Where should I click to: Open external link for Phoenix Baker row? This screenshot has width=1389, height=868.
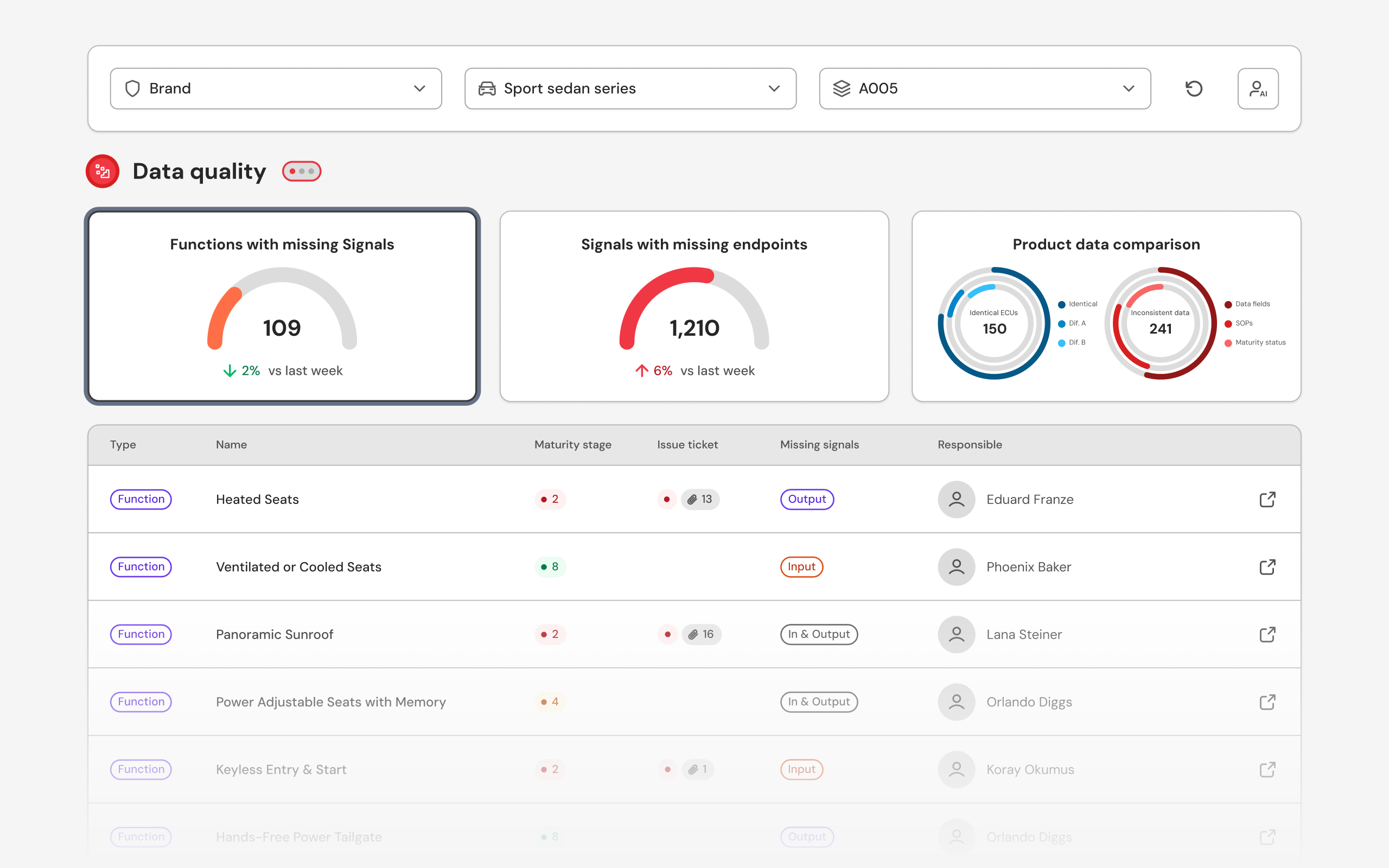[x=1267, y=567]
